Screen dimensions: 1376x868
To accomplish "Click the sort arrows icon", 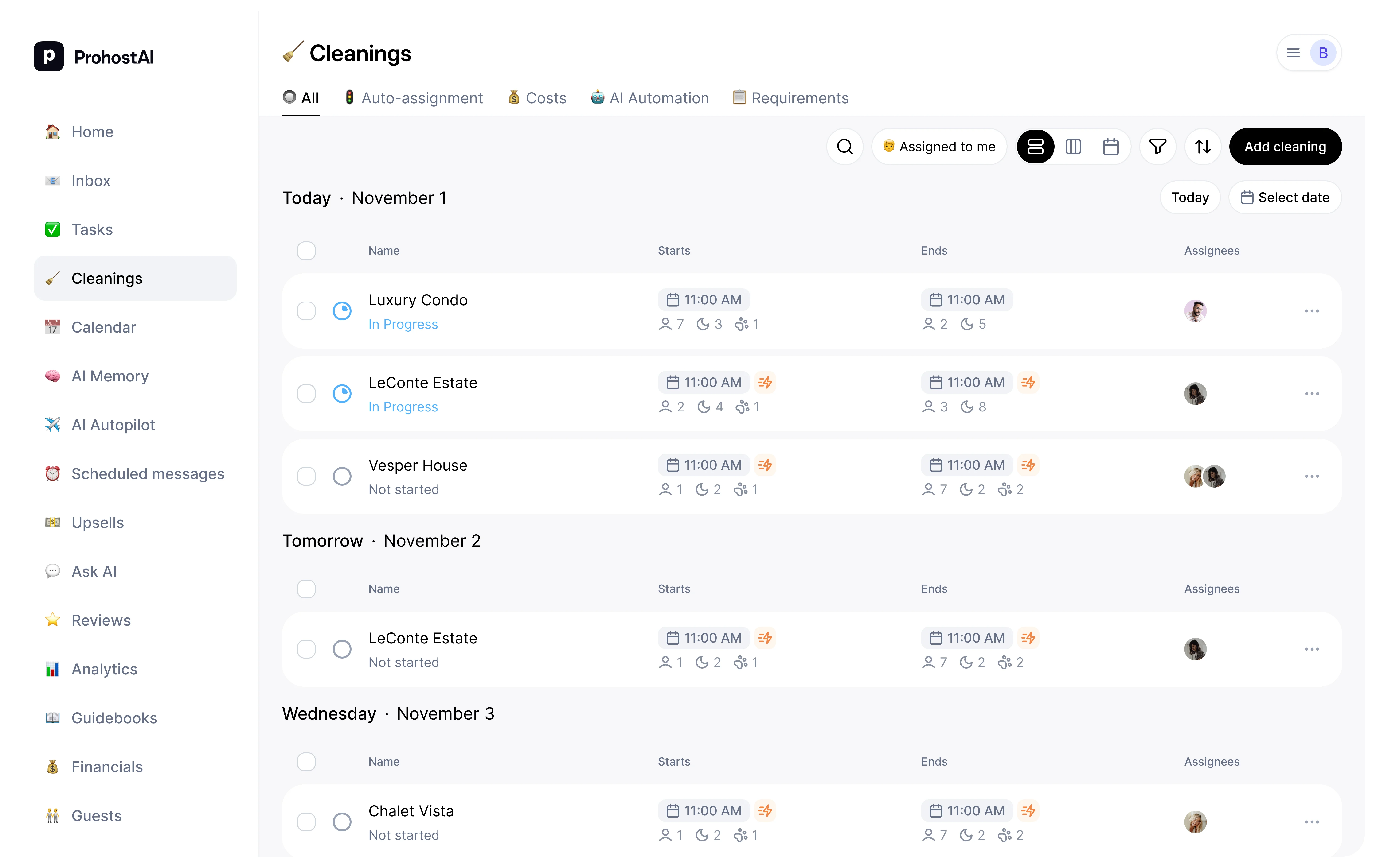I will (1203, 147).
